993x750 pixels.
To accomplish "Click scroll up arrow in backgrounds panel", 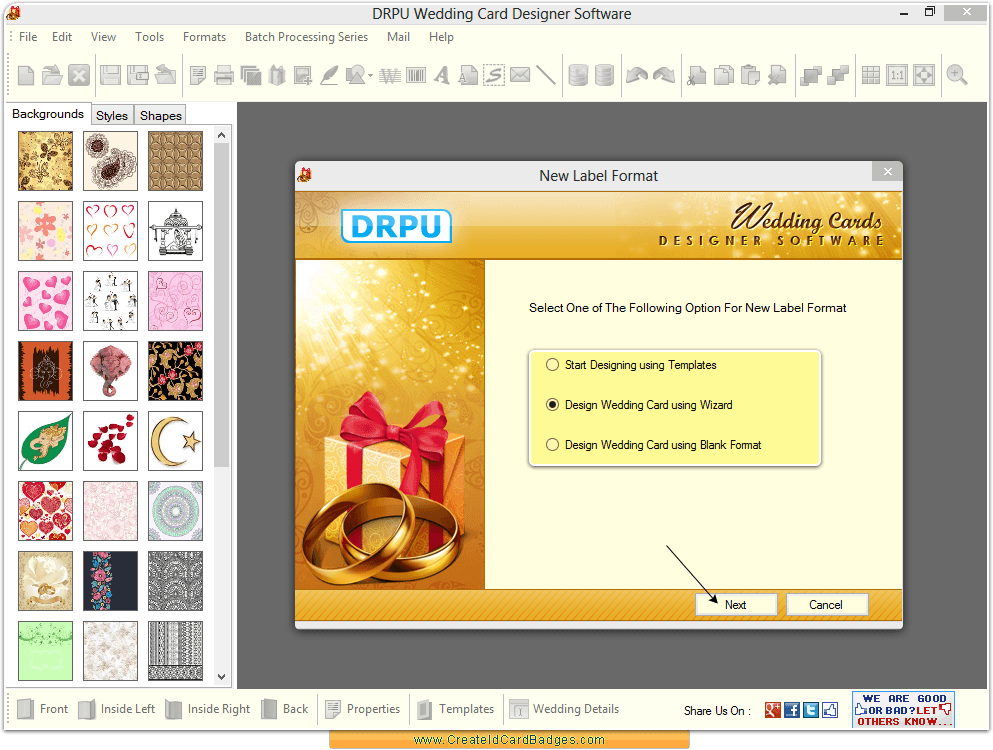I will 221,135.
